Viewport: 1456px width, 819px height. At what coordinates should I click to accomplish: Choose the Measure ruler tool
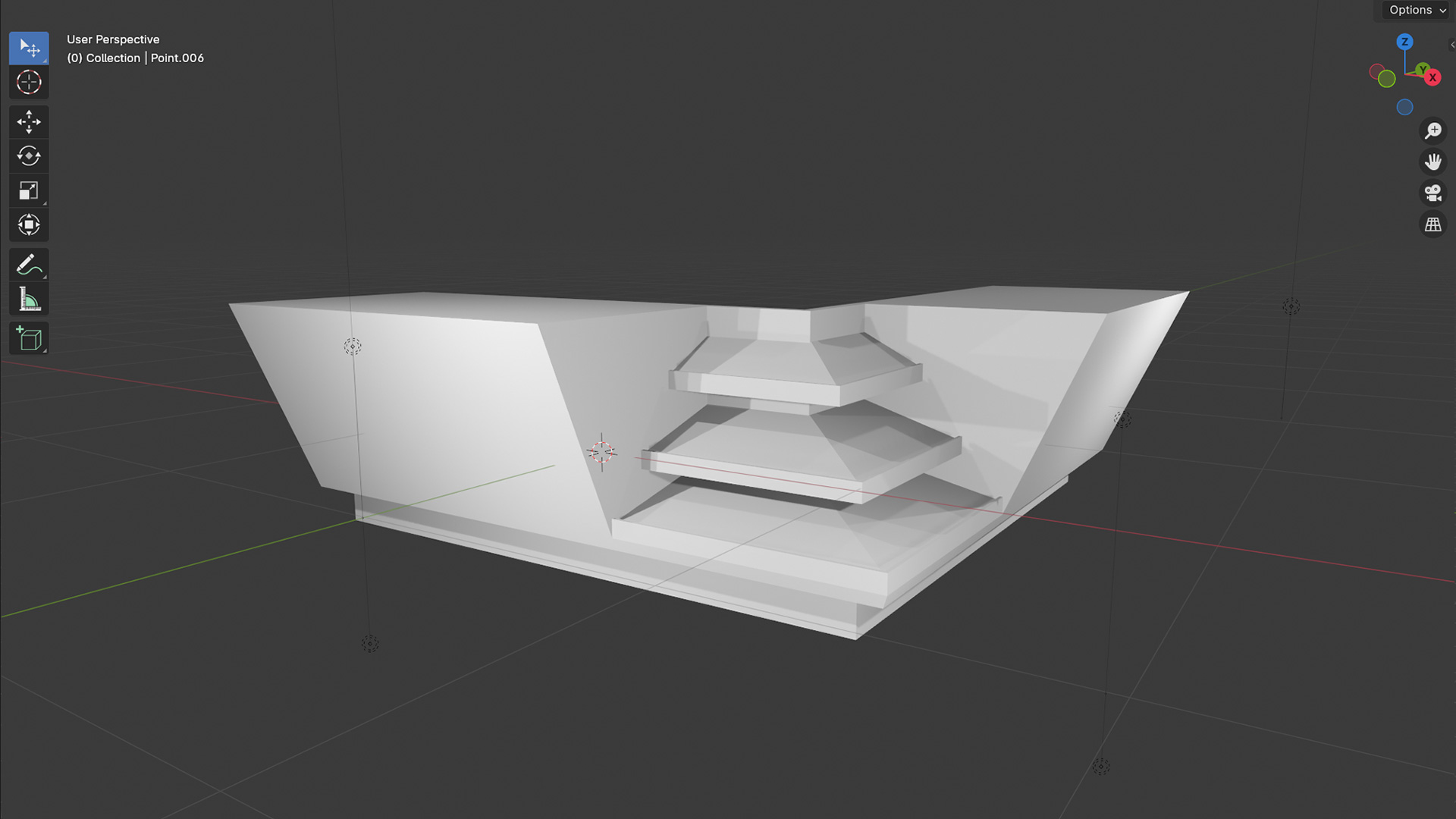[x=29, y=299]
